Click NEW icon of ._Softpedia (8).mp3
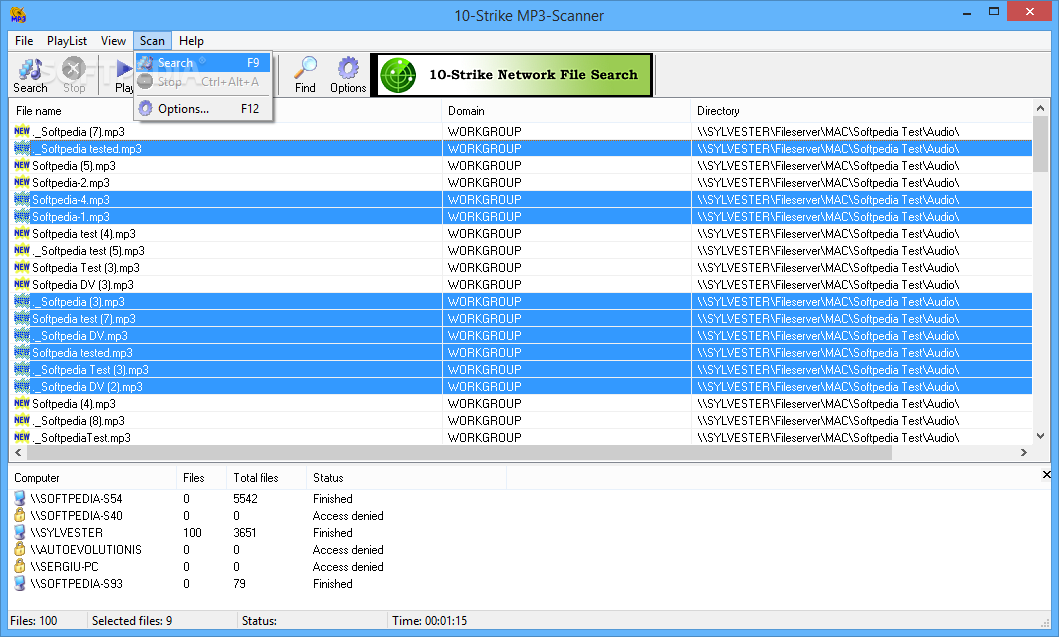The width and height of the screenshot is (1059, 637). tap(22, 420)
